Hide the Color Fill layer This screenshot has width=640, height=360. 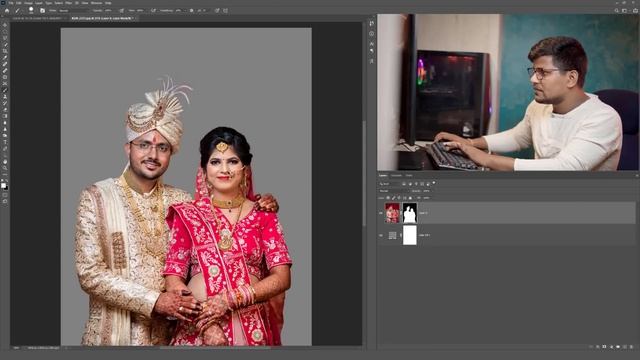[x=381, y=235]
